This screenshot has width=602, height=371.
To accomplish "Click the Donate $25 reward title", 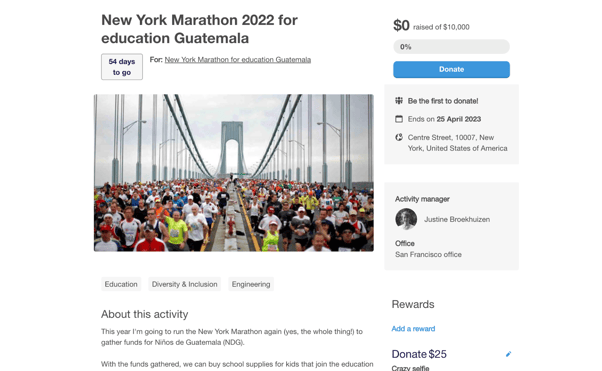I will coord(419,354).
